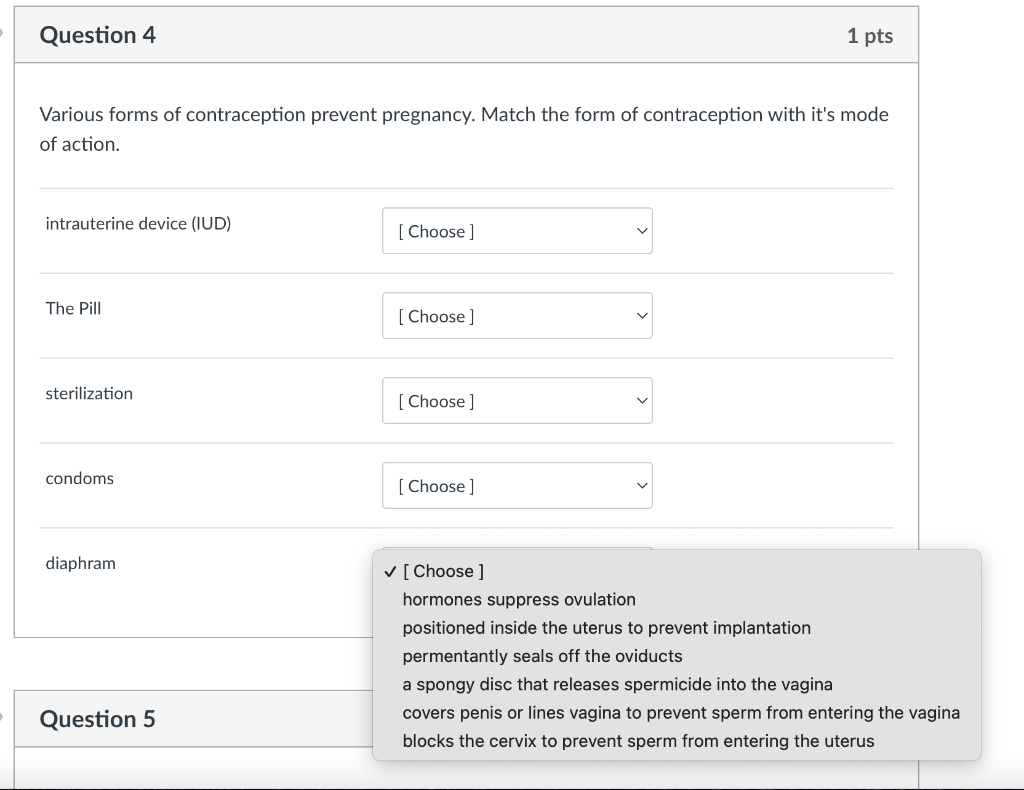This screenshot has width=1024, height=790.
Task: Select 'blocks the cervix to prevent sperm' option
Action: (638, 741)
